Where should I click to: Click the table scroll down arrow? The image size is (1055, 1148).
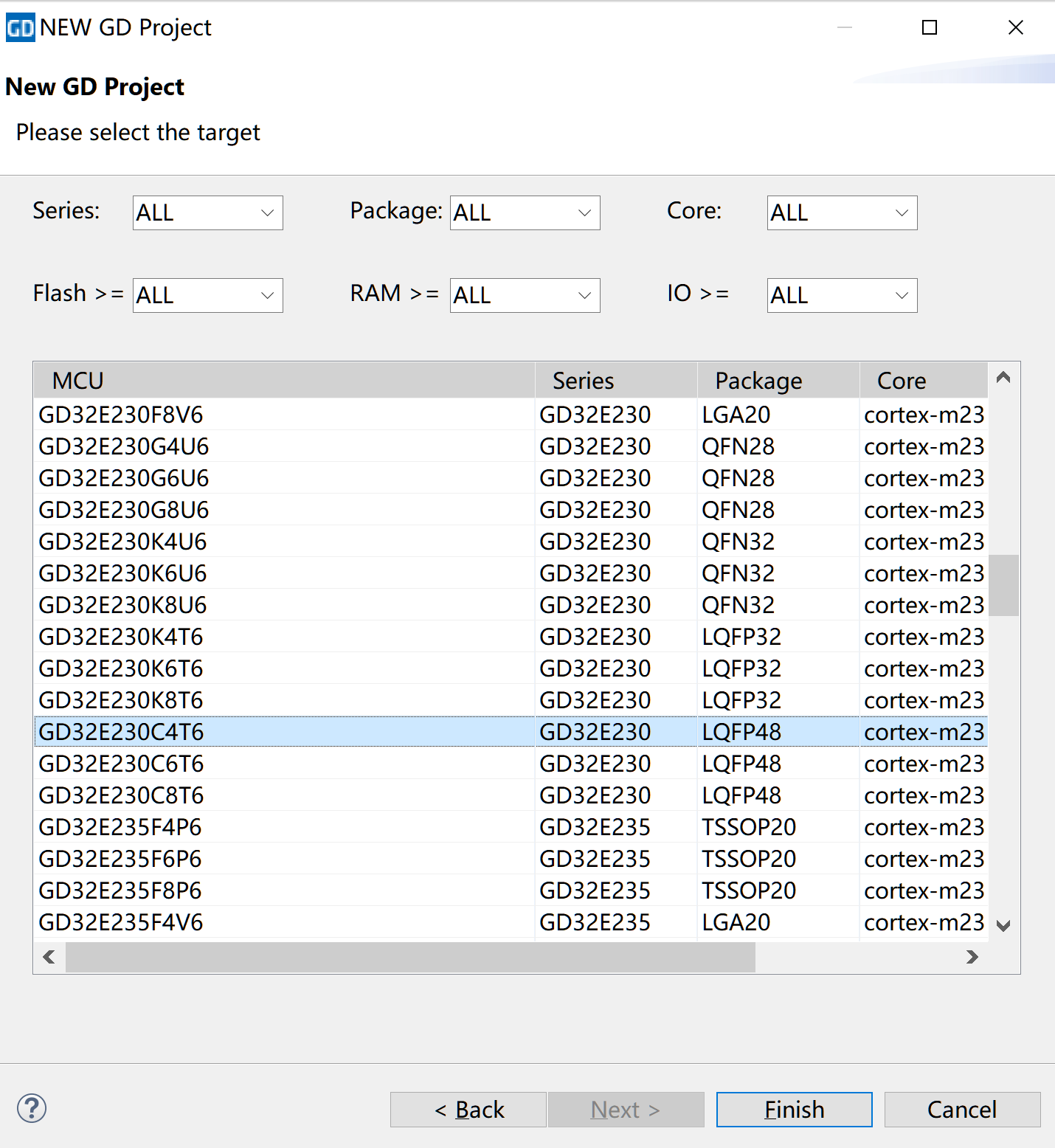1003,925
